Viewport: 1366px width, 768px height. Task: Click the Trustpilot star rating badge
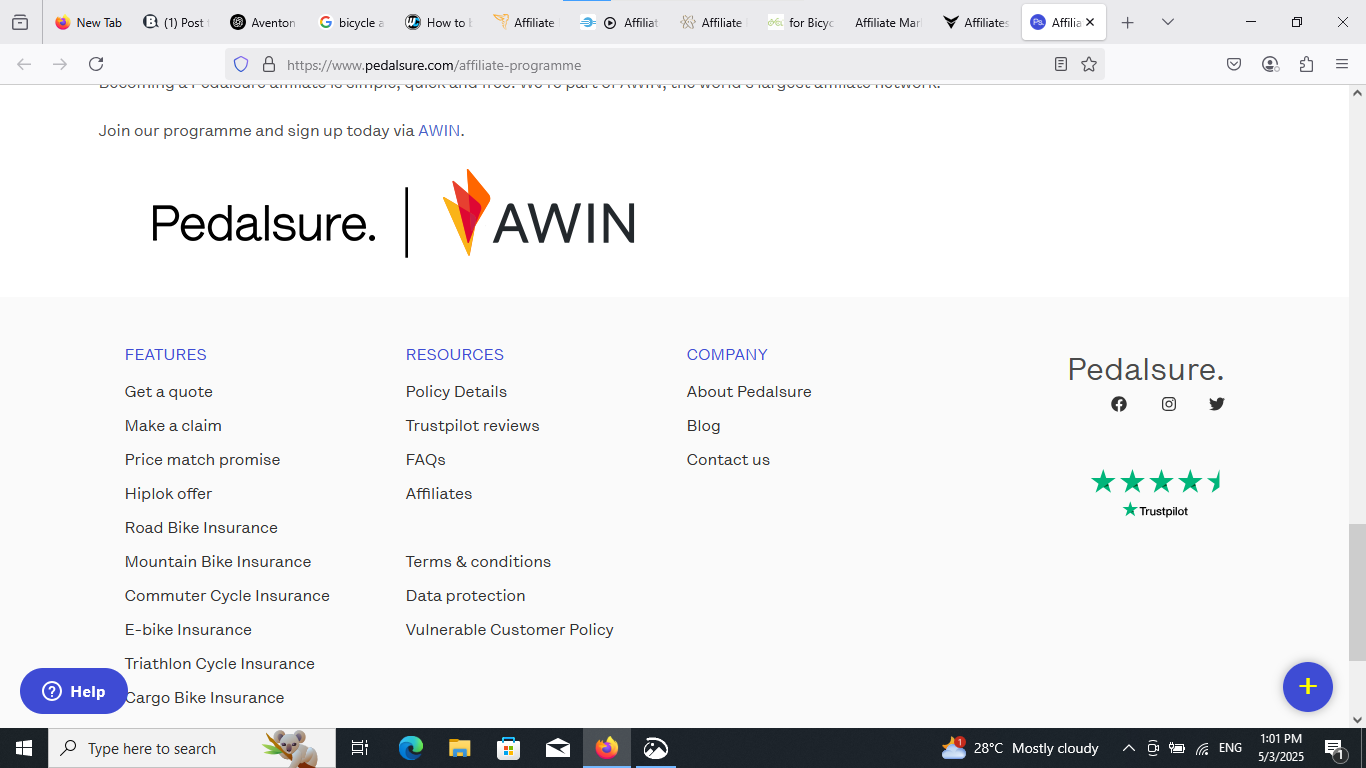tap(1157, 493)
